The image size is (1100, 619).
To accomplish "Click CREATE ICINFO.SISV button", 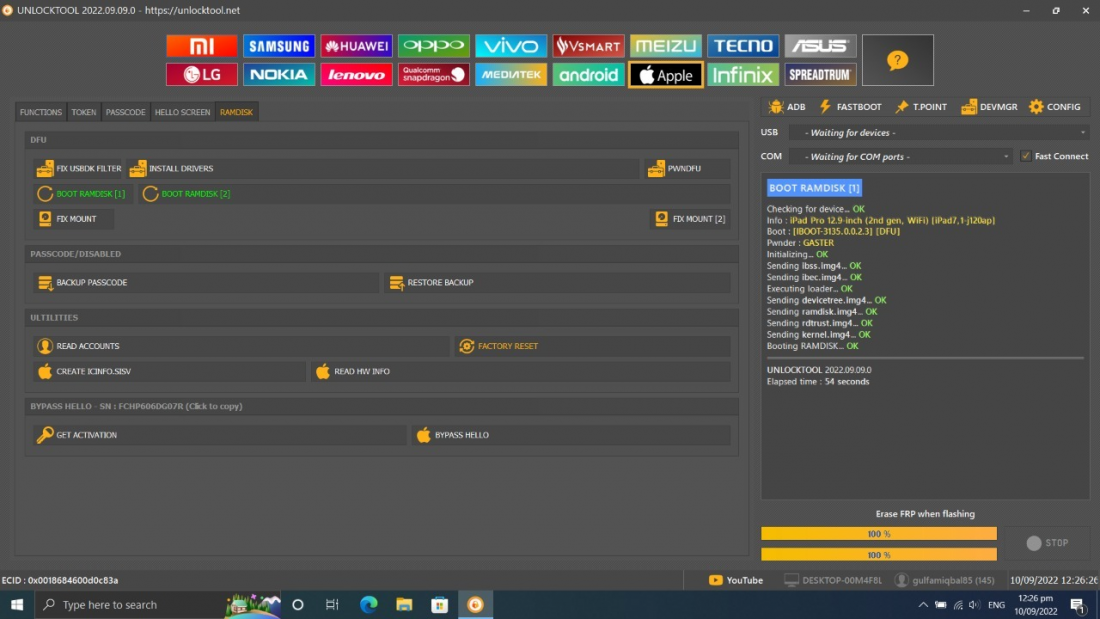I will [x=169, y=371].
